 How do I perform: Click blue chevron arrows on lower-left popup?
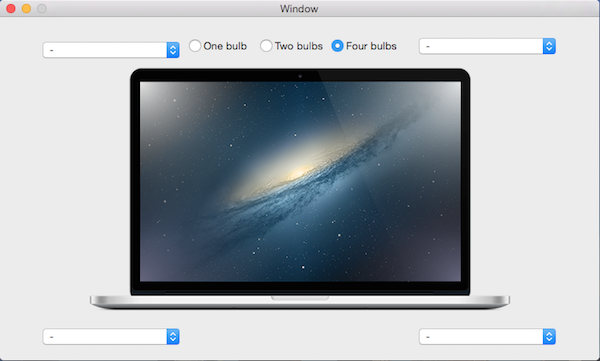point(173,336)
